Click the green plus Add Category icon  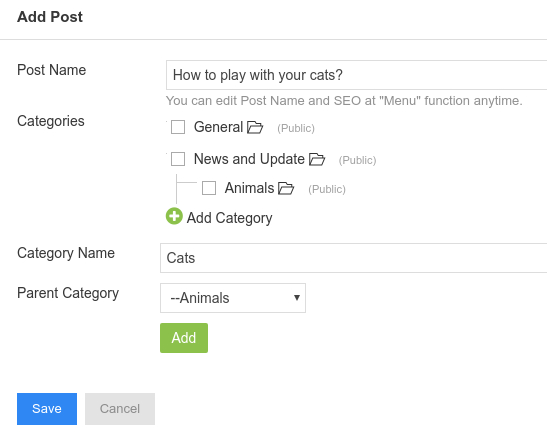174,216
